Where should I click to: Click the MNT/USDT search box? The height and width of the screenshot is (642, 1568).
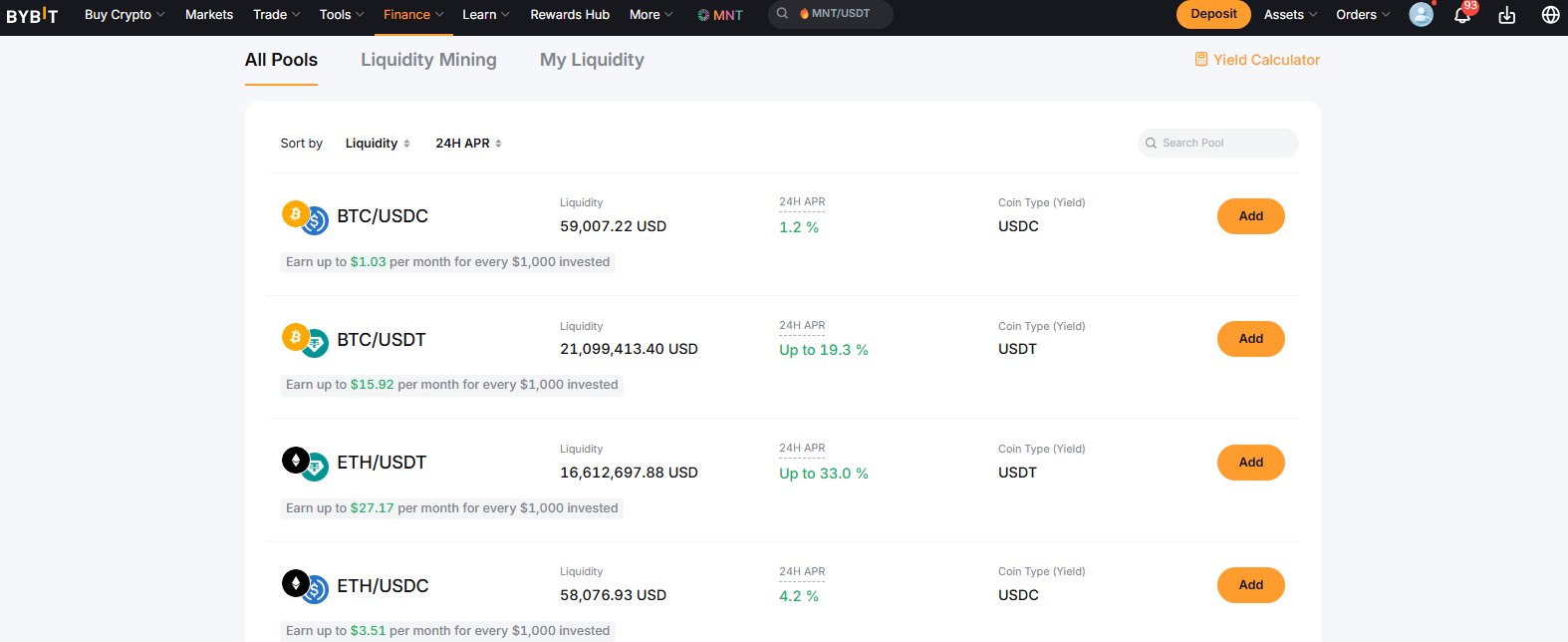point(831,14)
